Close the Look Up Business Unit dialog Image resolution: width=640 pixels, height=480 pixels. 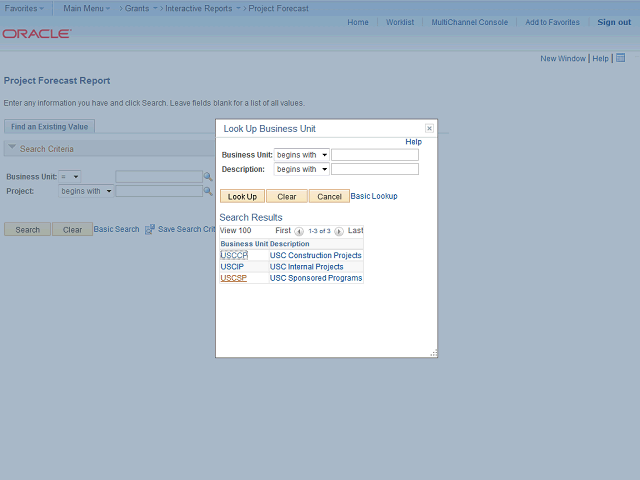pyautogui.click(x=429, y=129)
